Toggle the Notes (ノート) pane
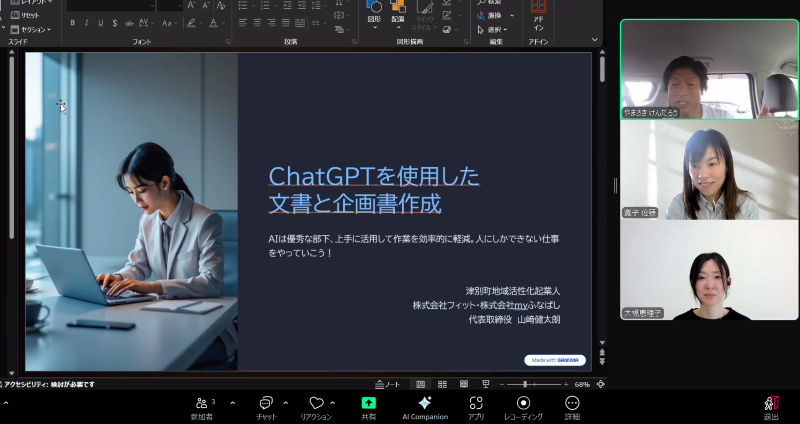This screenshot has width=800, height=424. (x=388, y=384)
